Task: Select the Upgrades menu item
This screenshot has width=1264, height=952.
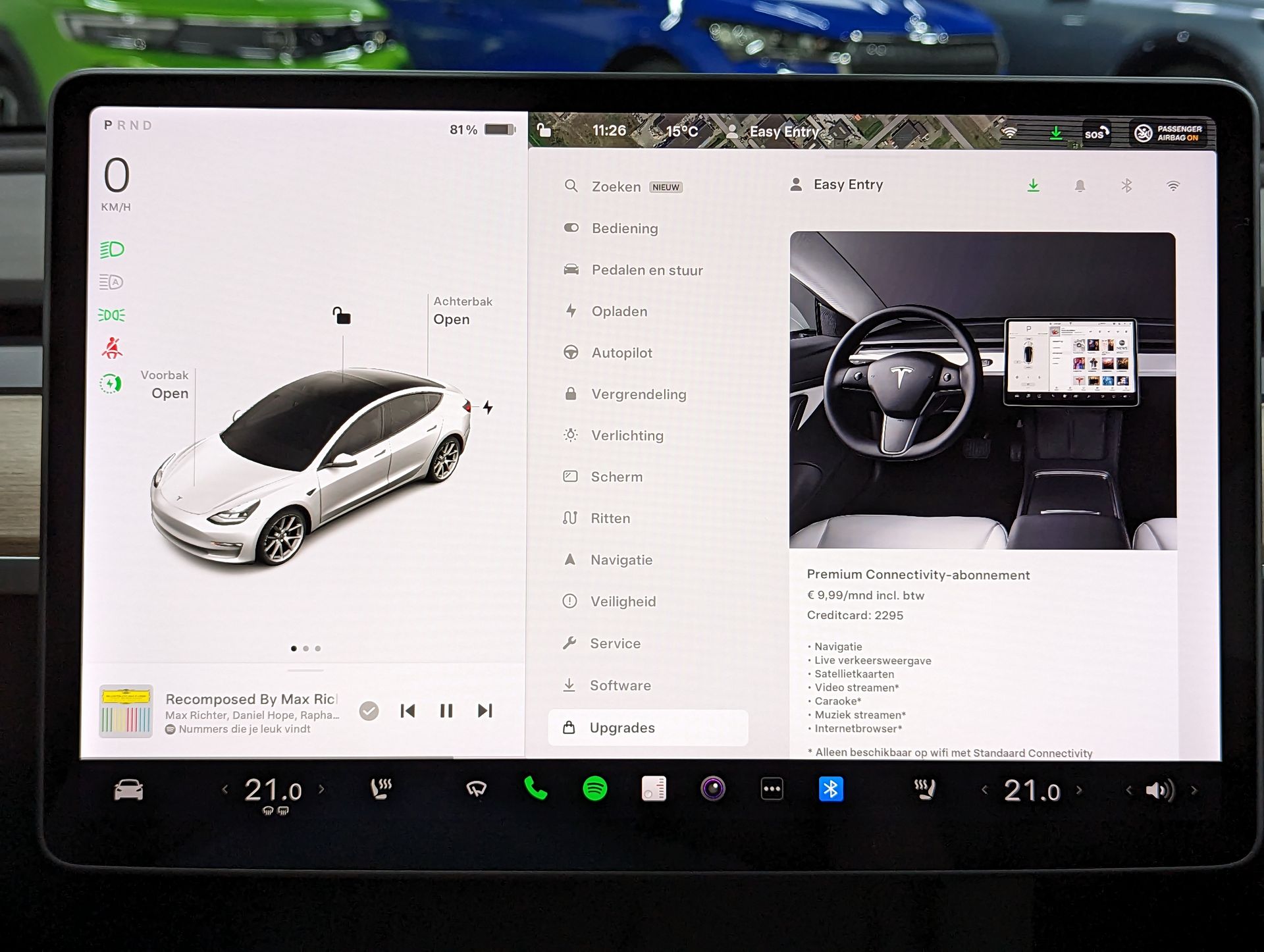Action: pos(648,727)
